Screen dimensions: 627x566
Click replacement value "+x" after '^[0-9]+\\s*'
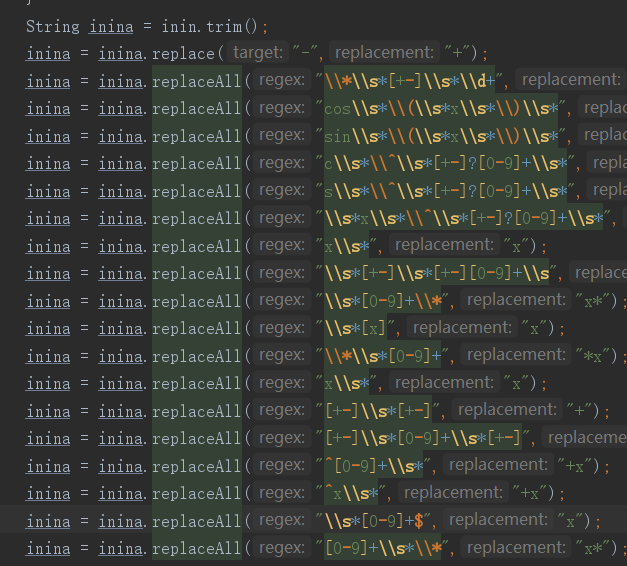click(574, 466)
